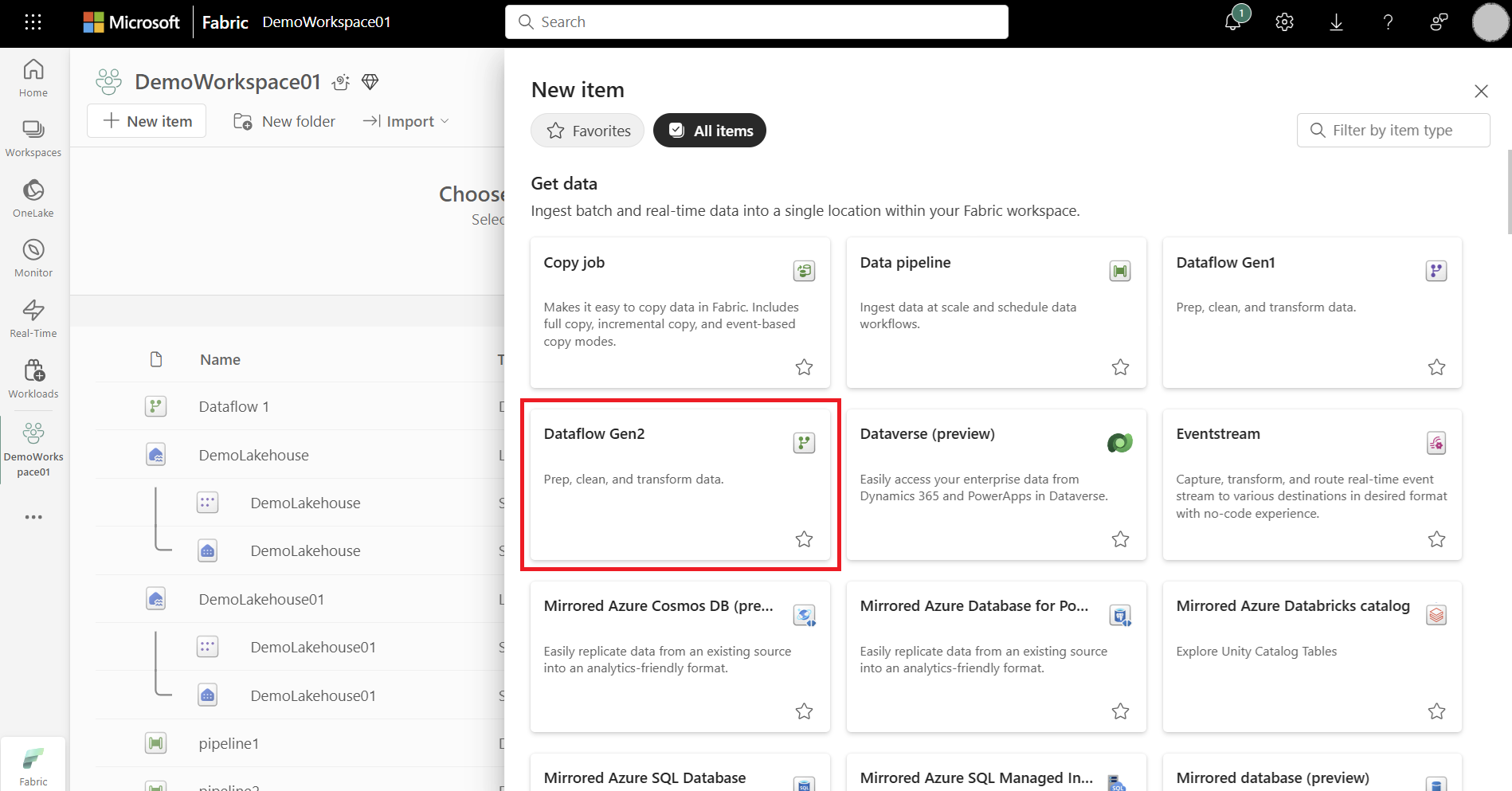Favorite the Copy job item

(804, 367)
